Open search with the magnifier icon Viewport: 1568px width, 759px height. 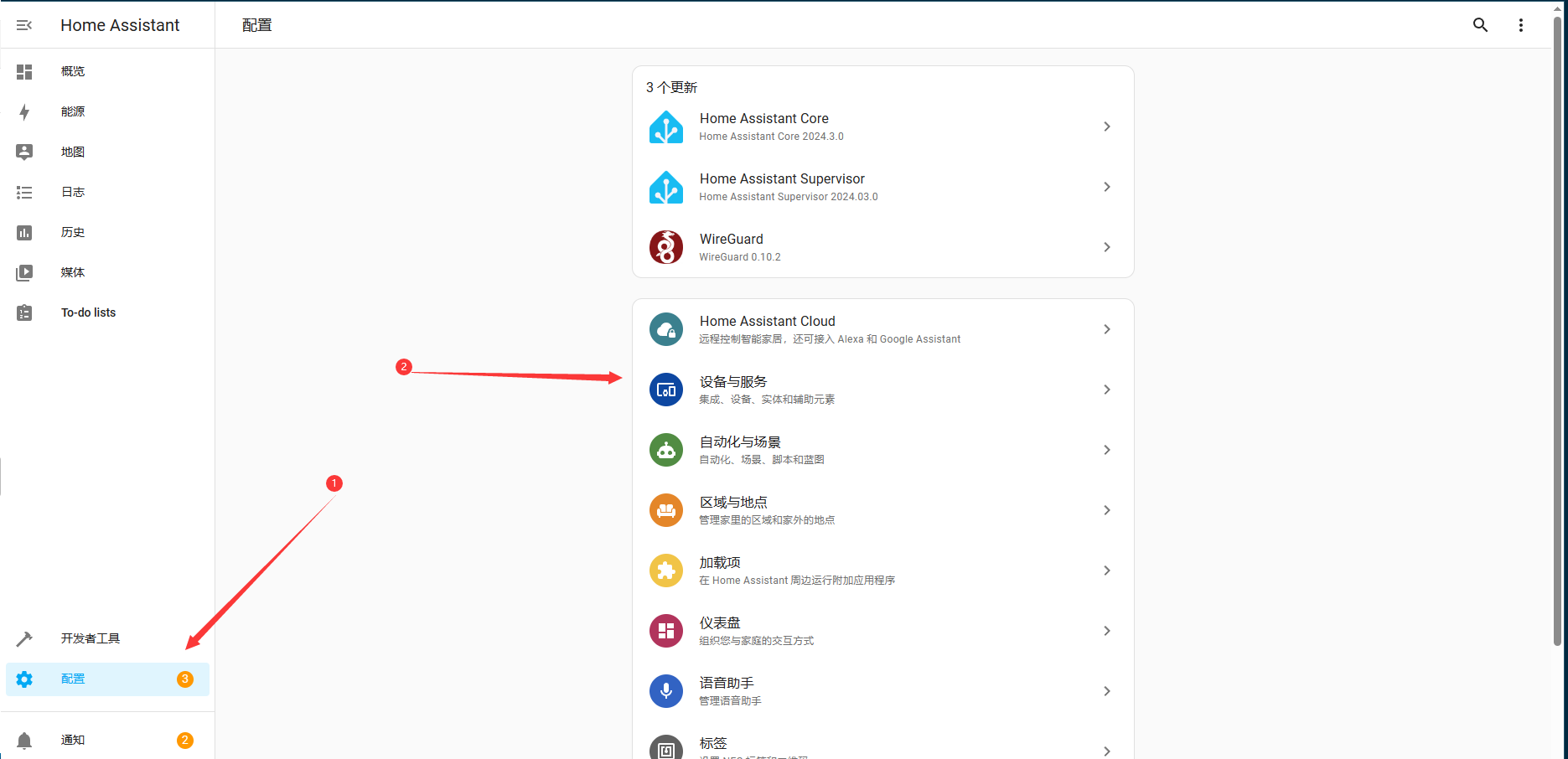(1481, 25)
